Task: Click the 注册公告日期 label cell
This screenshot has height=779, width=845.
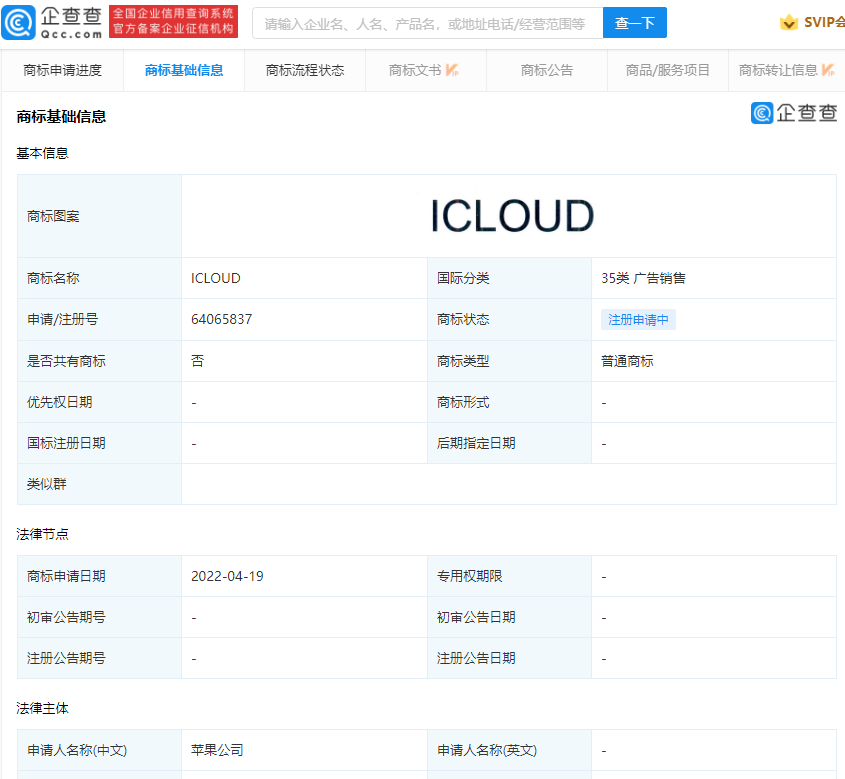Action: (x=509, y=658)
